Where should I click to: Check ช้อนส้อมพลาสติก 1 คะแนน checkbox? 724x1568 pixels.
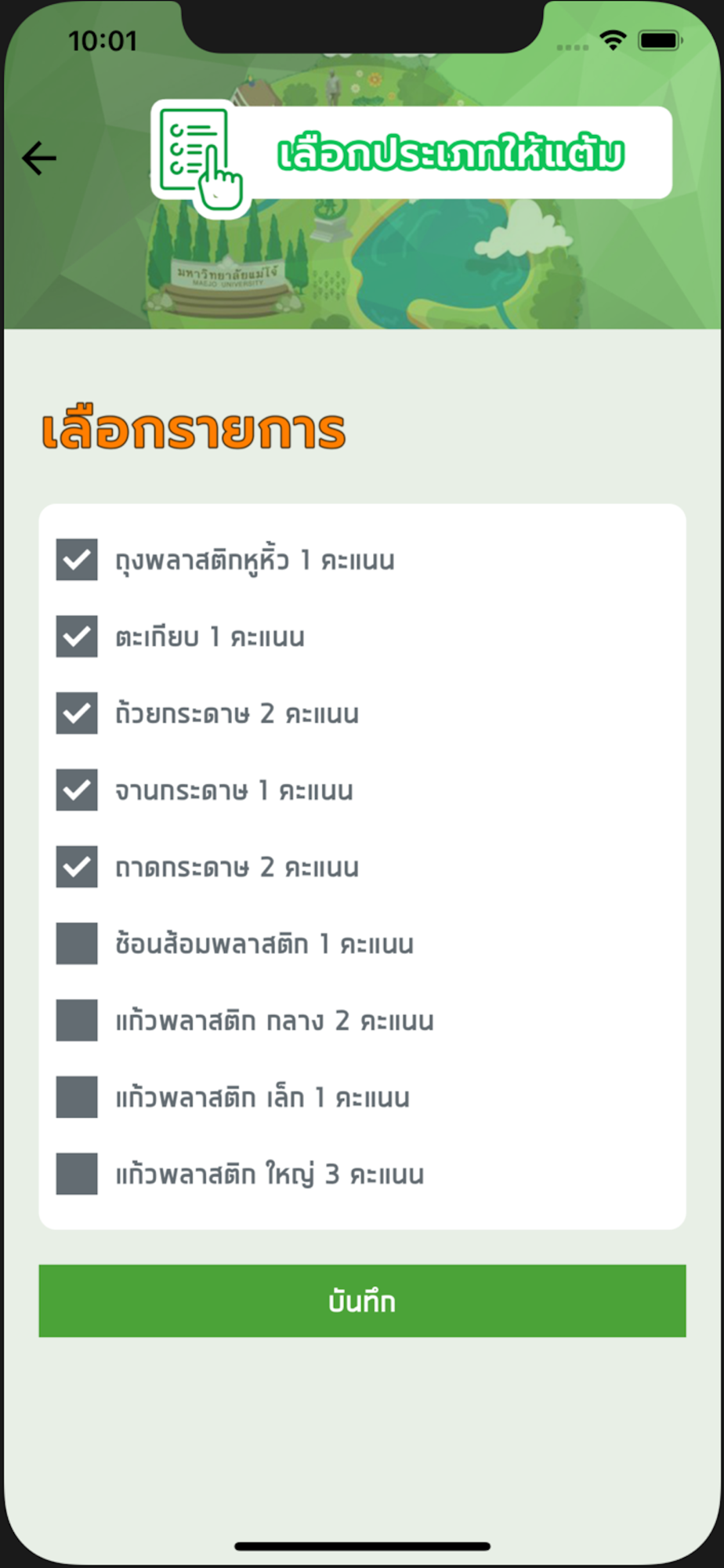click(x=77, y=943)
